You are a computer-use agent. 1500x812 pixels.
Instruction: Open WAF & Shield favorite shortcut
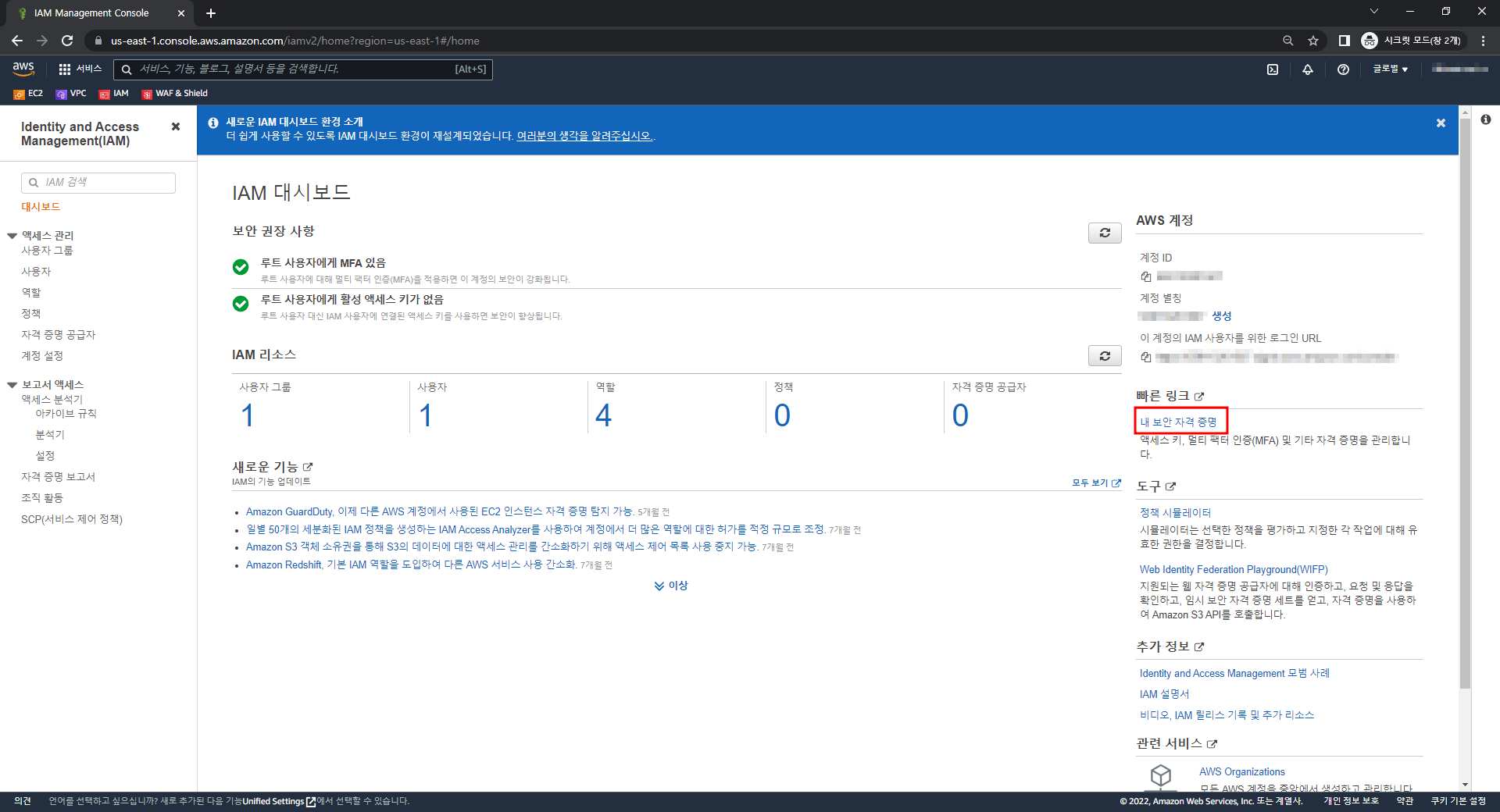tap(175, 94)
